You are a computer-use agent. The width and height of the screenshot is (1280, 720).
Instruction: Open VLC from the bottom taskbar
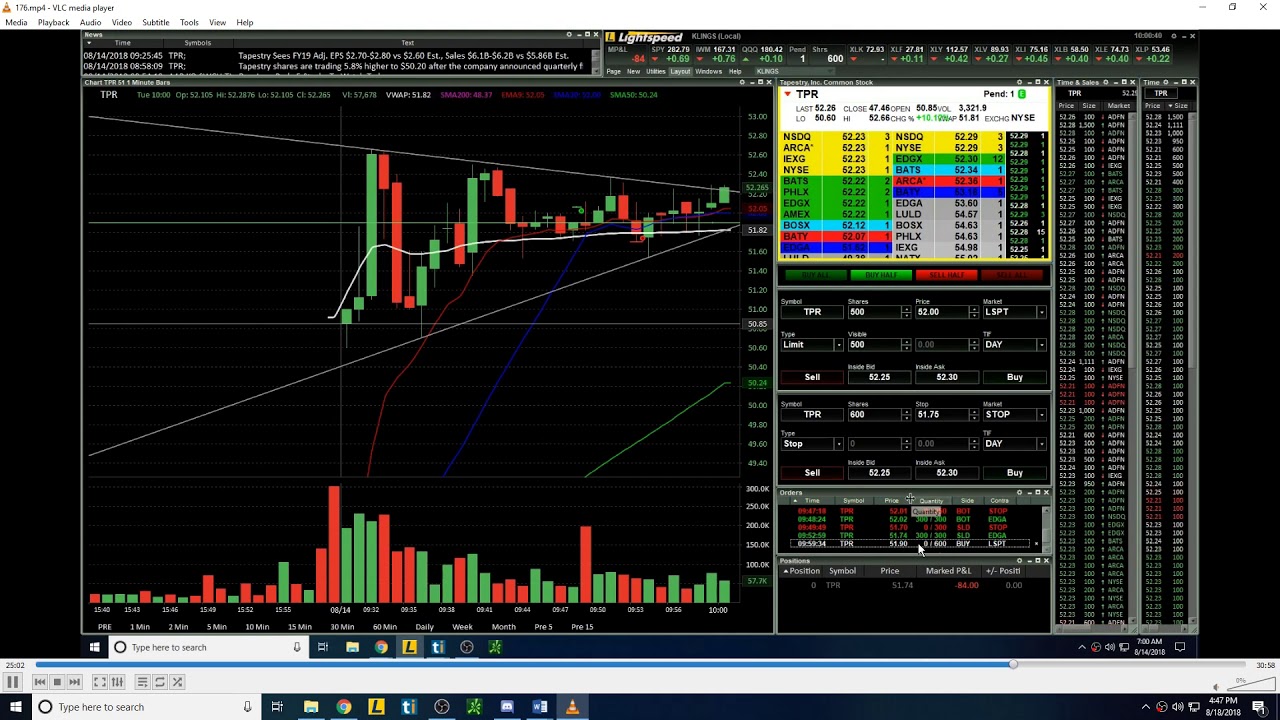(x=572, y=707)
